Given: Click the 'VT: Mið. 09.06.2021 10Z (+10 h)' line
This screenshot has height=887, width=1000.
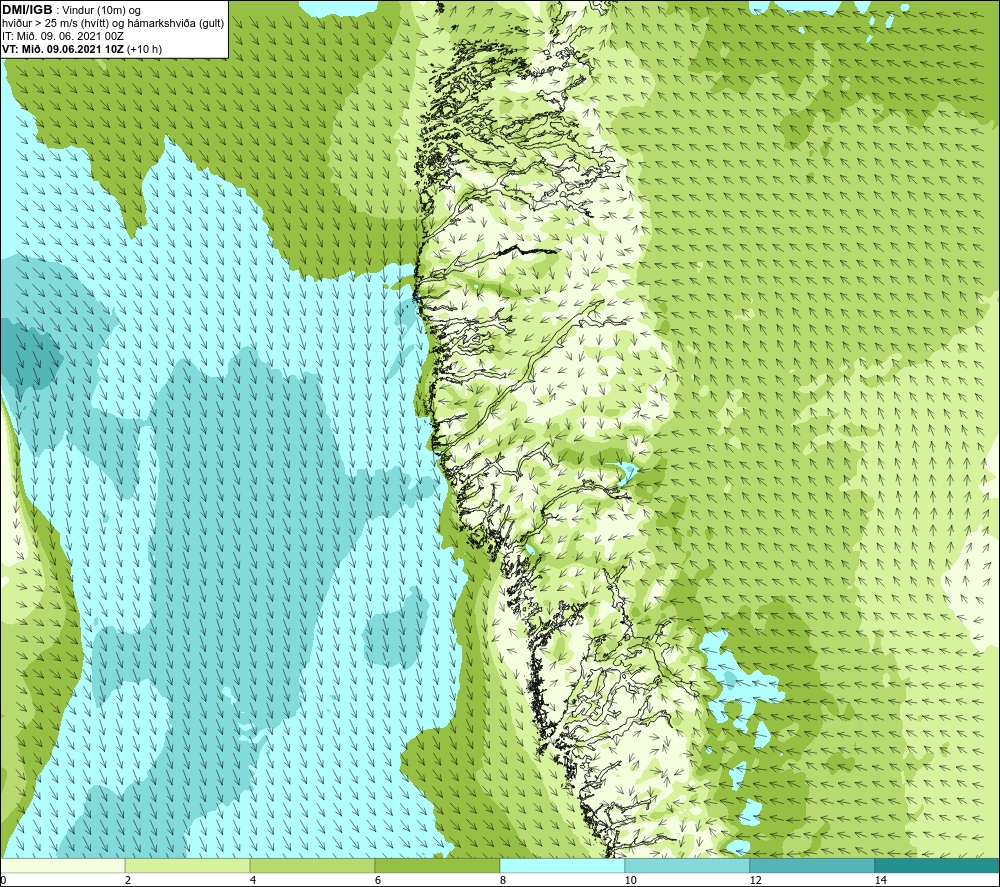Looking at the screenshot, I should click(82, 49).
